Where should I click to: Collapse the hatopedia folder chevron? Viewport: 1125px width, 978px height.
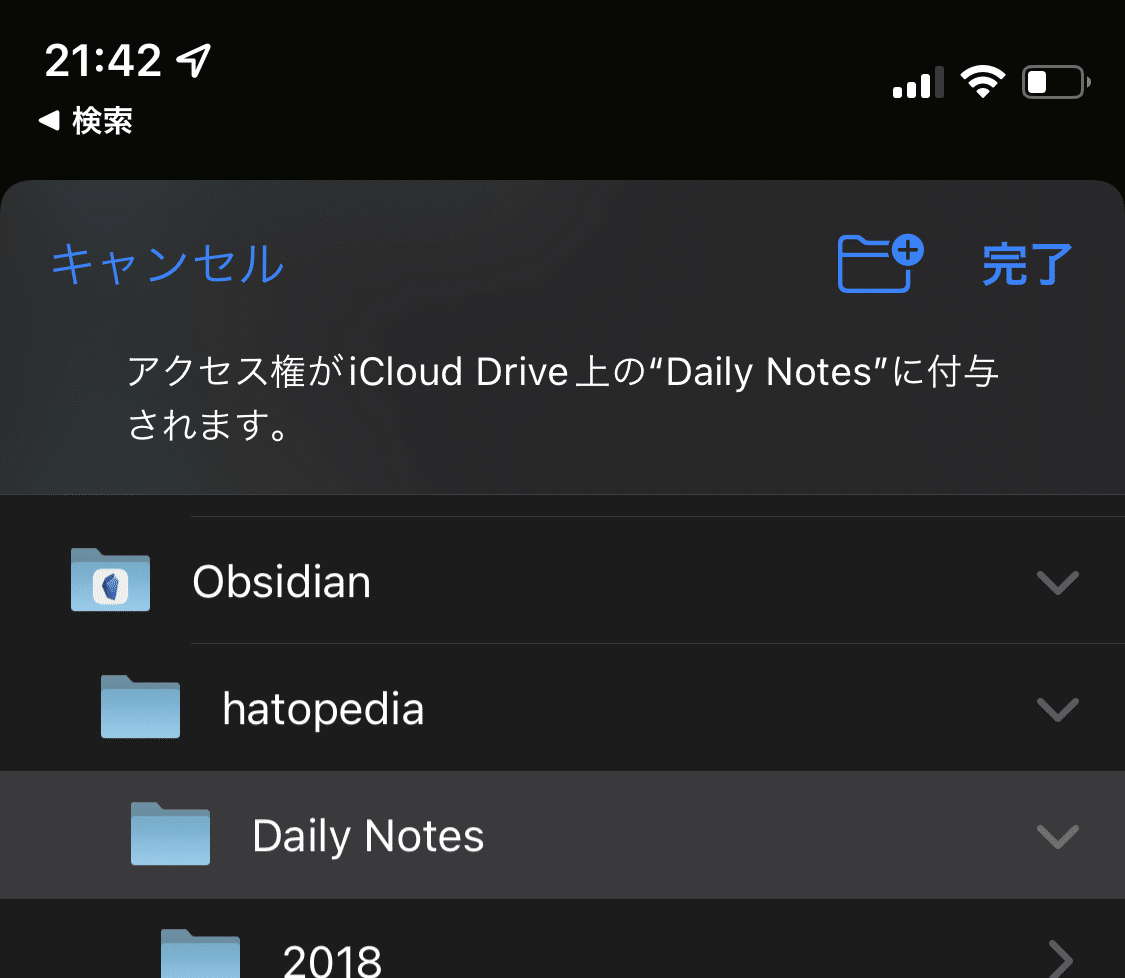pos(1058,709)
